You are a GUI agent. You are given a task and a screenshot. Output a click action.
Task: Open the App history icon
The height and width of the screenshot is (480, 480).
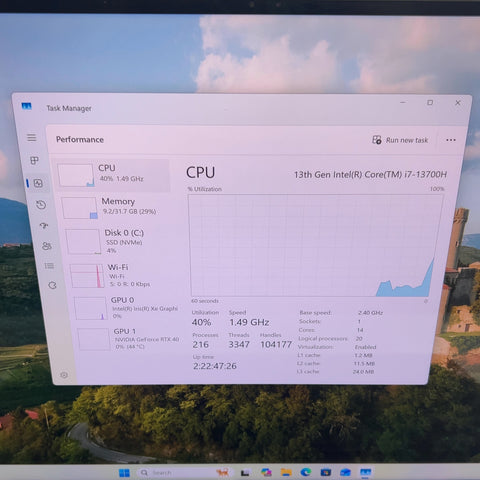pyautogui.click(x=41, y=205)
